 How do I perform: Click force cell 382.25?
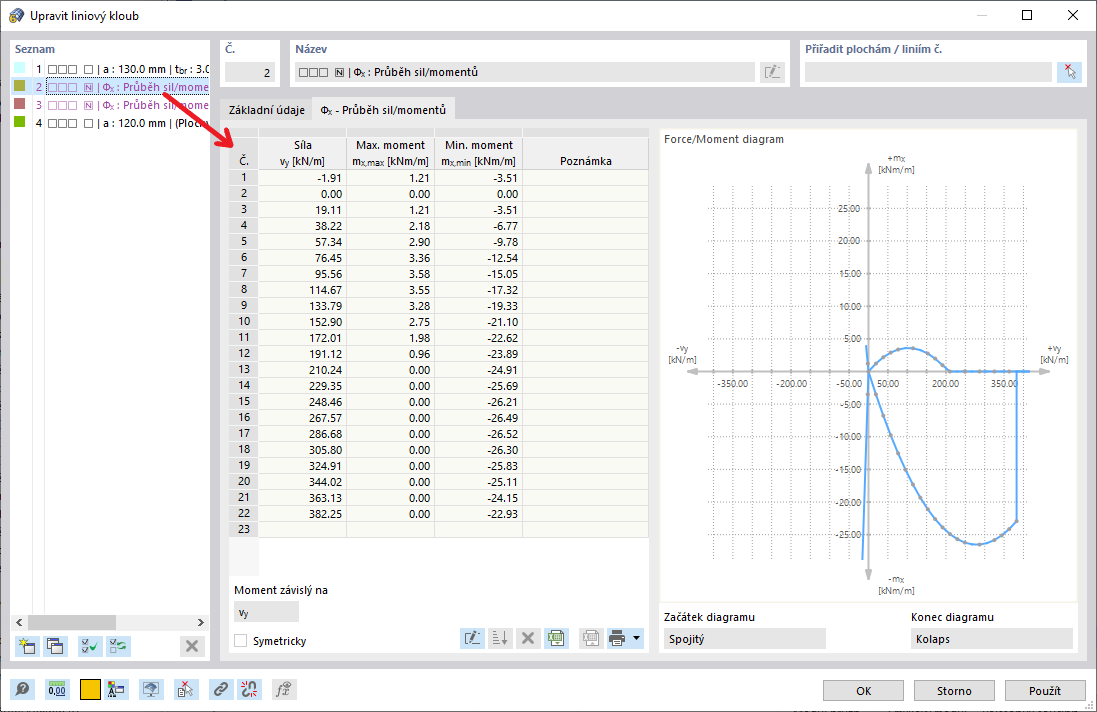pyautogui.click(x=302, y=513)
